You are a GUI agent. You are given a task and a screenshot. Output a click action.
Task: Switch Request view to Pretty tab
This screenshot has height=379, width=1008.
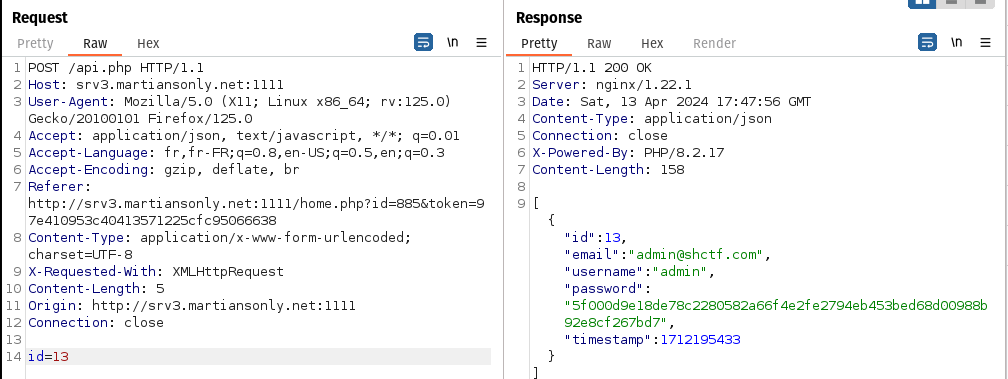[35, 44]
